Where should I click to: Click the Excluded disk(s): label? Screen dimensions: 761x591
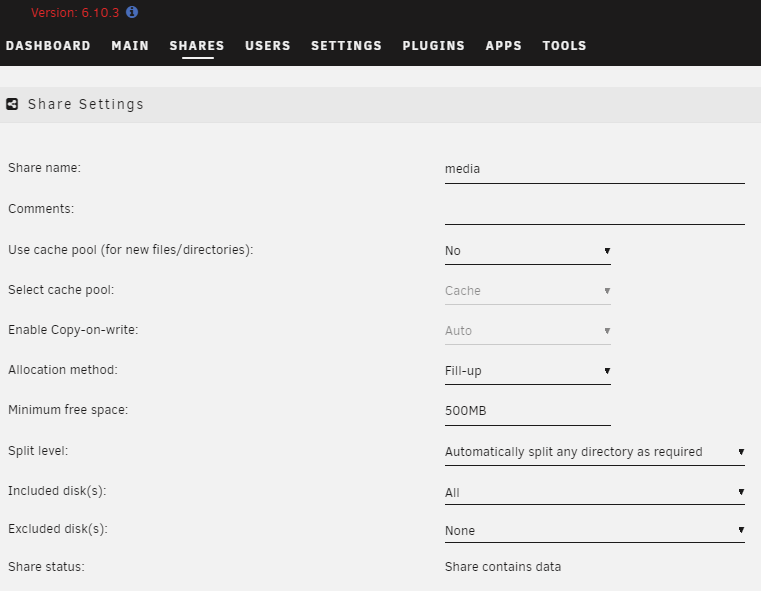[58, 529]
